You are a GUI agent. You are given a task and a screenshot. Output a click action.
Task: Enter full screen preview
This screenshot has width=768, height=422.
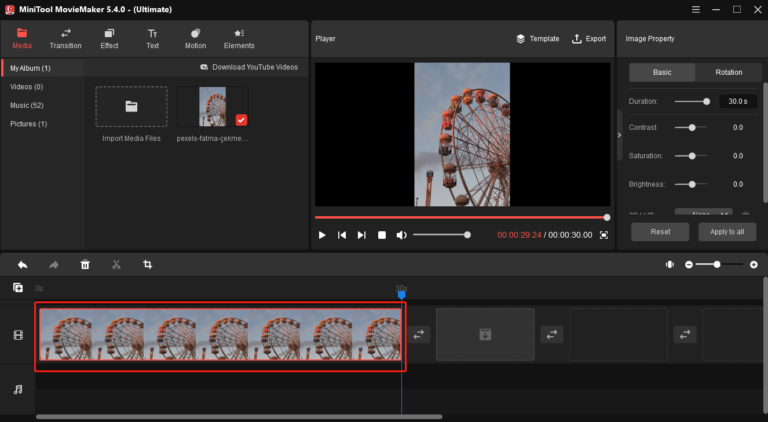pyautogui.click(x=604, y=235)
